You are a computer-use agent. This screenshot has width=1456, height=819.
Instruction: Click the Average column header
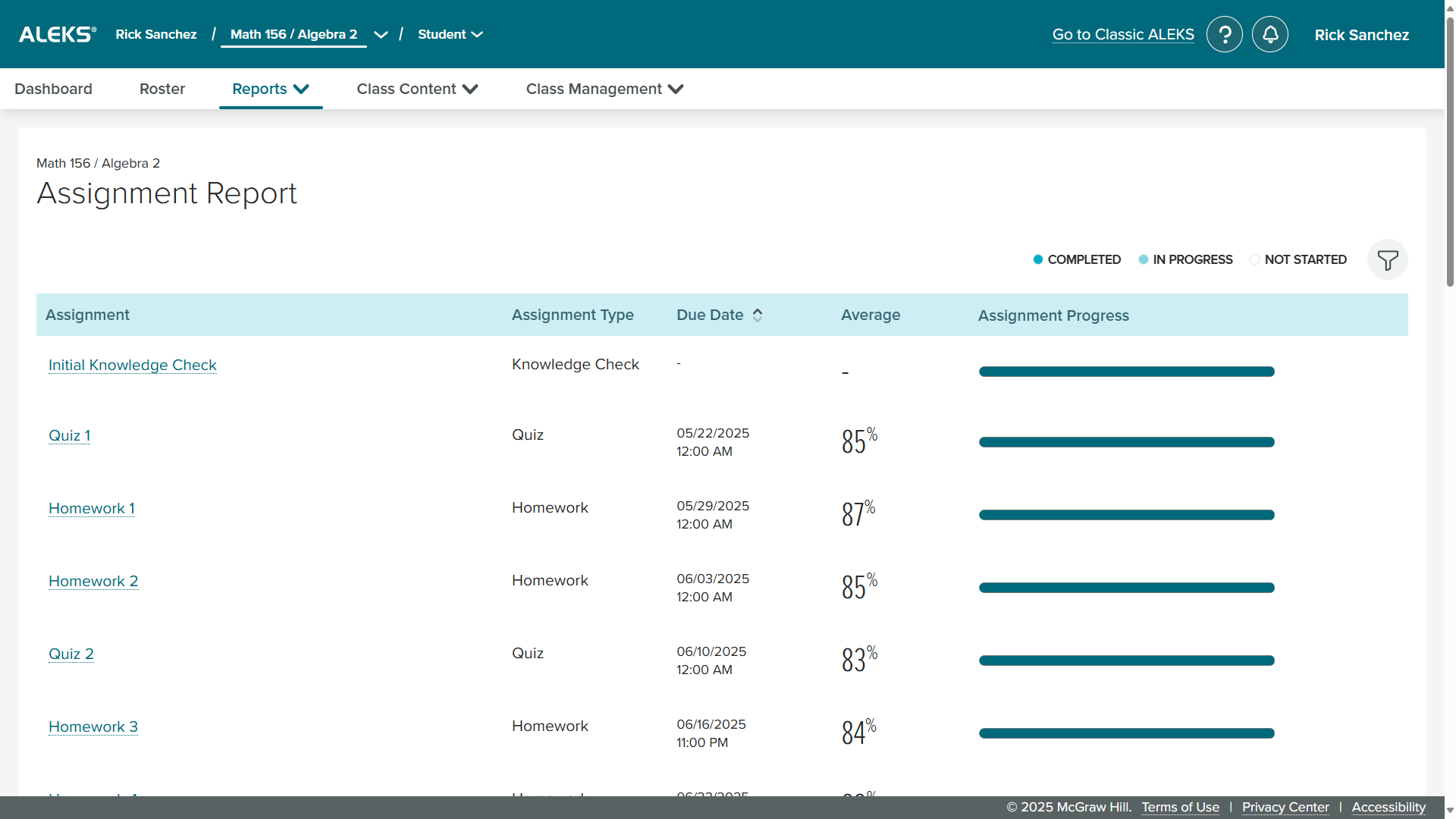(x=871, y=315)
